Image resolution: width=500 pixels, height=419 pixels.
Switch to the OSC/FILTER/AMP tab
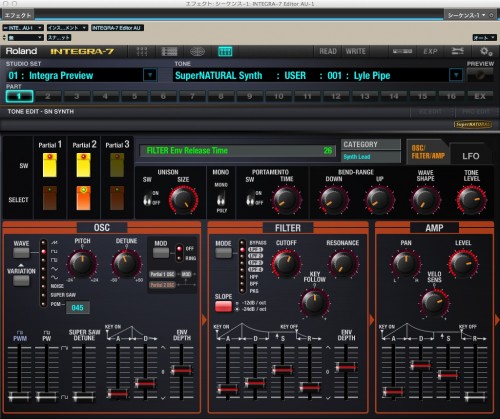click(428, 152)
